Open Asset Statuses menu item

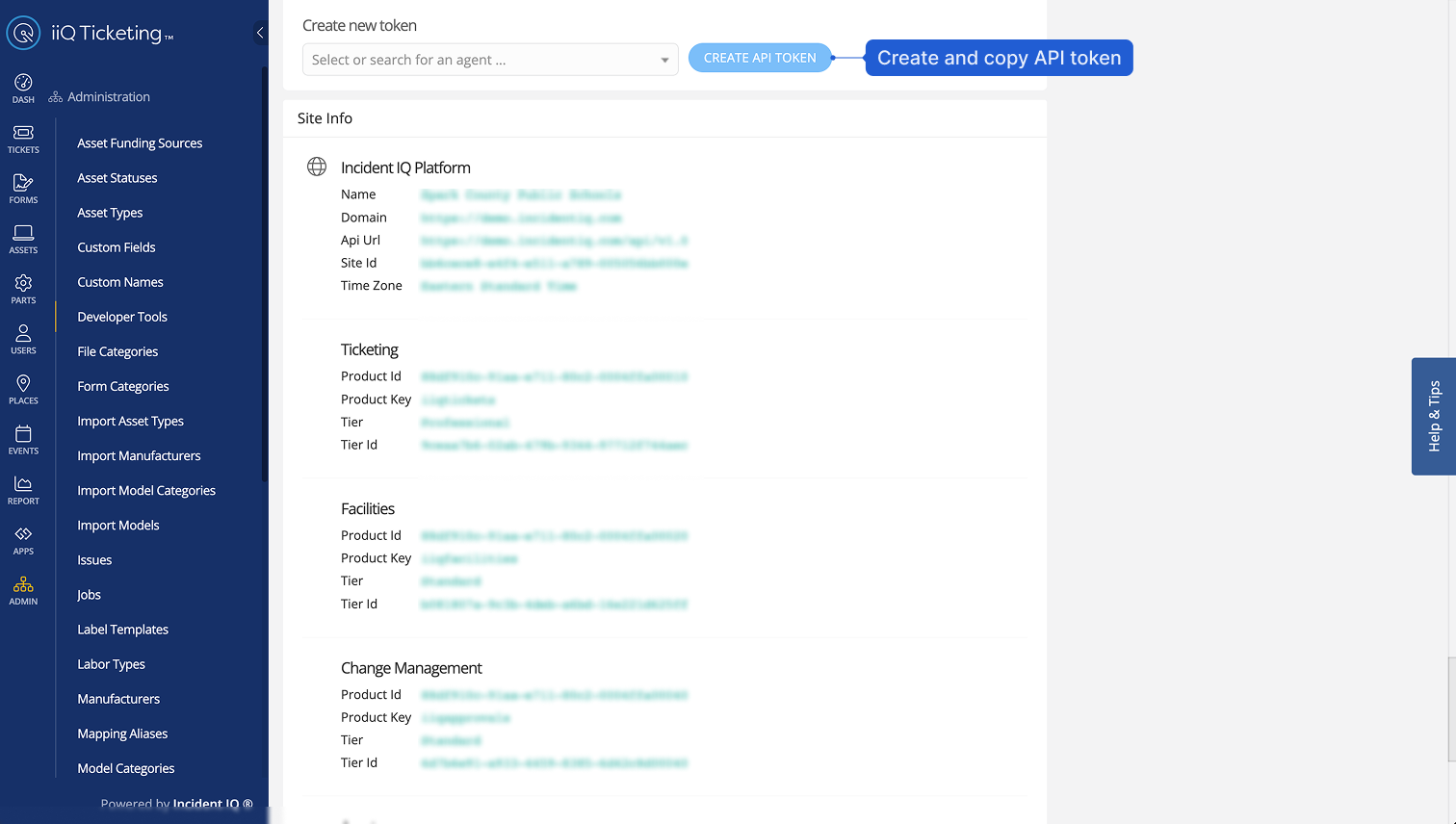(x=117, y=178)
